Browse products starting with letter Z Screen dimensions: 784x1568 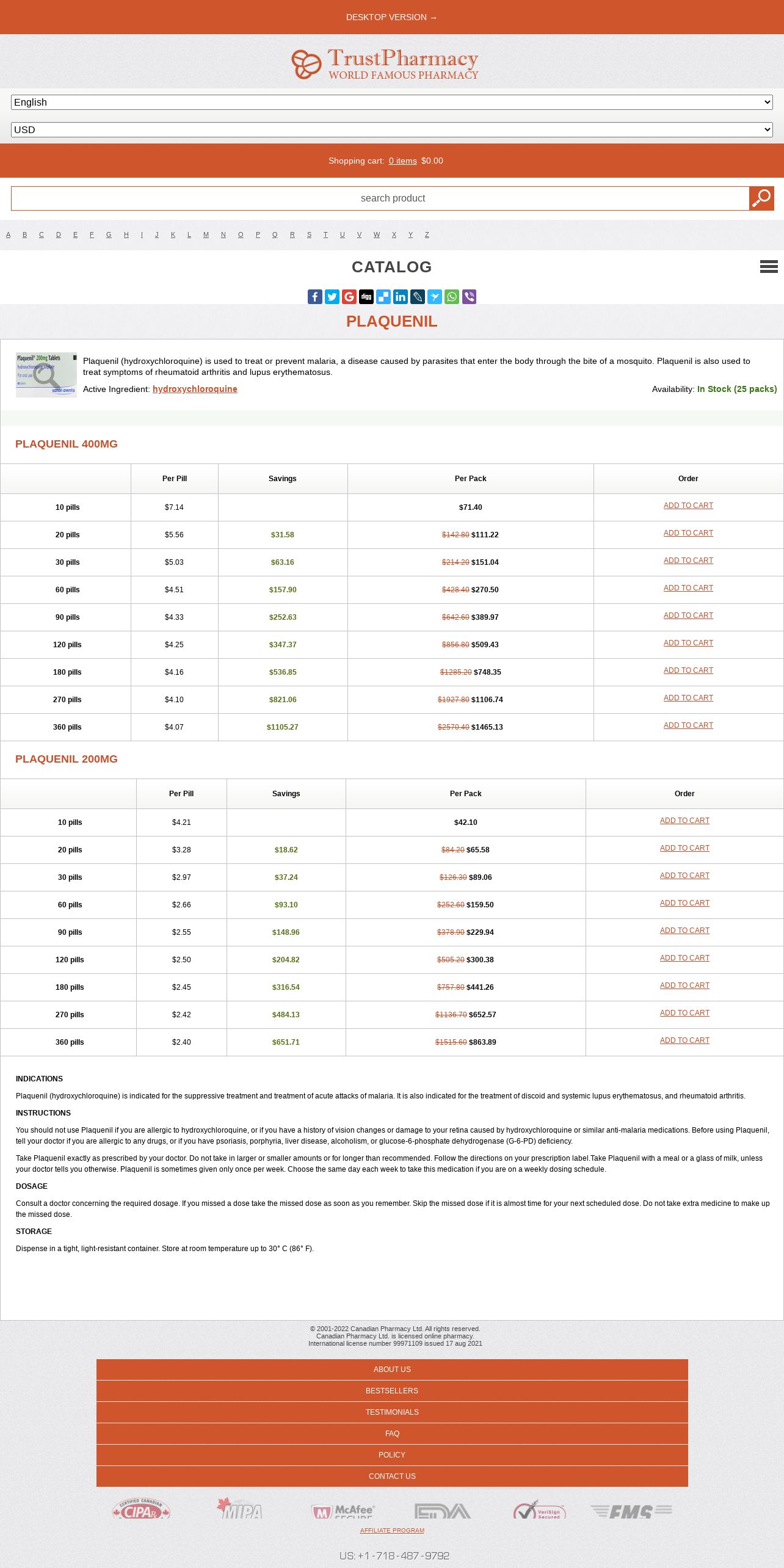pyautogui.click(x=427, y=234)
